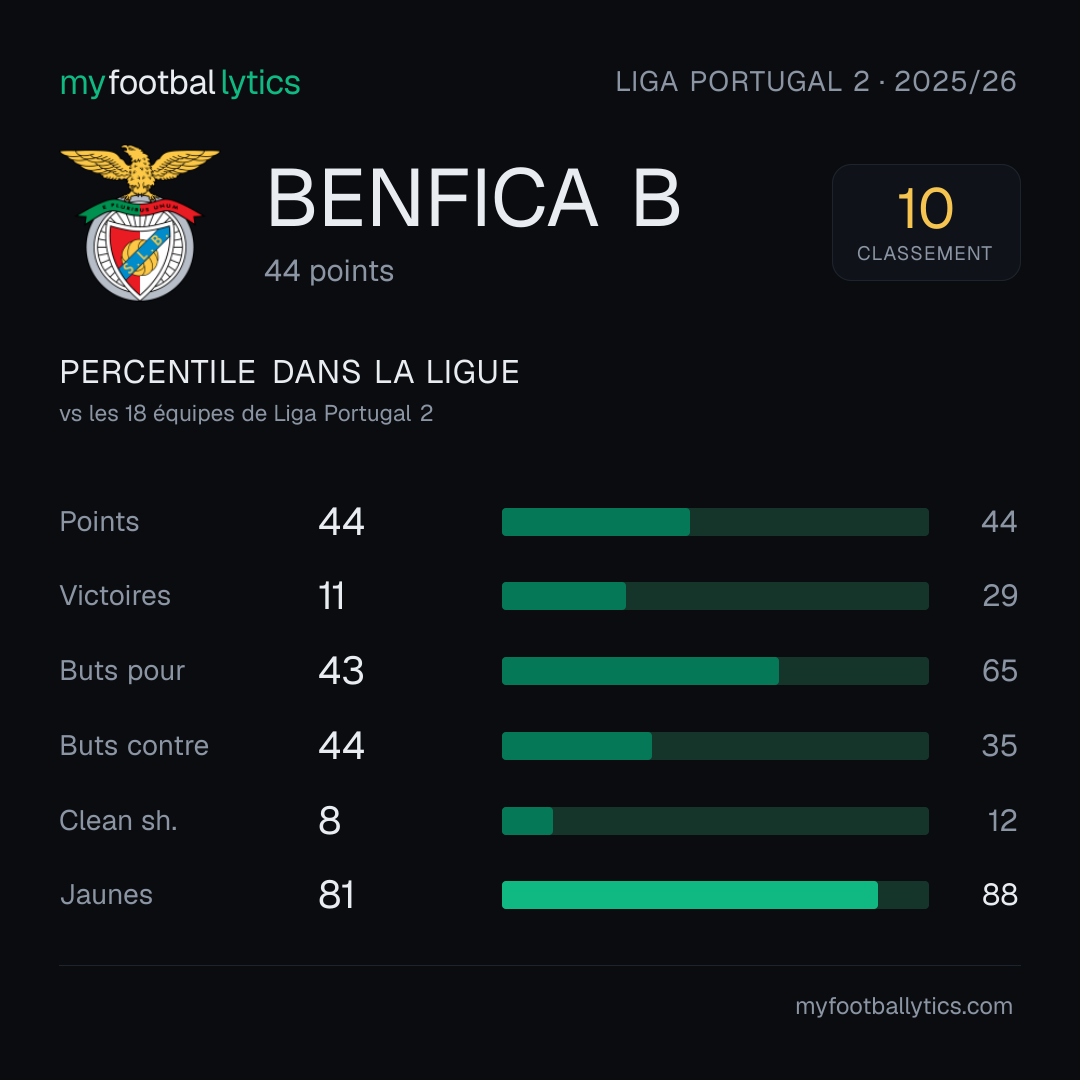The image size is (1080, 1080).
Task: Click the Buts pour percentile number 65
Action: [999, 671]
